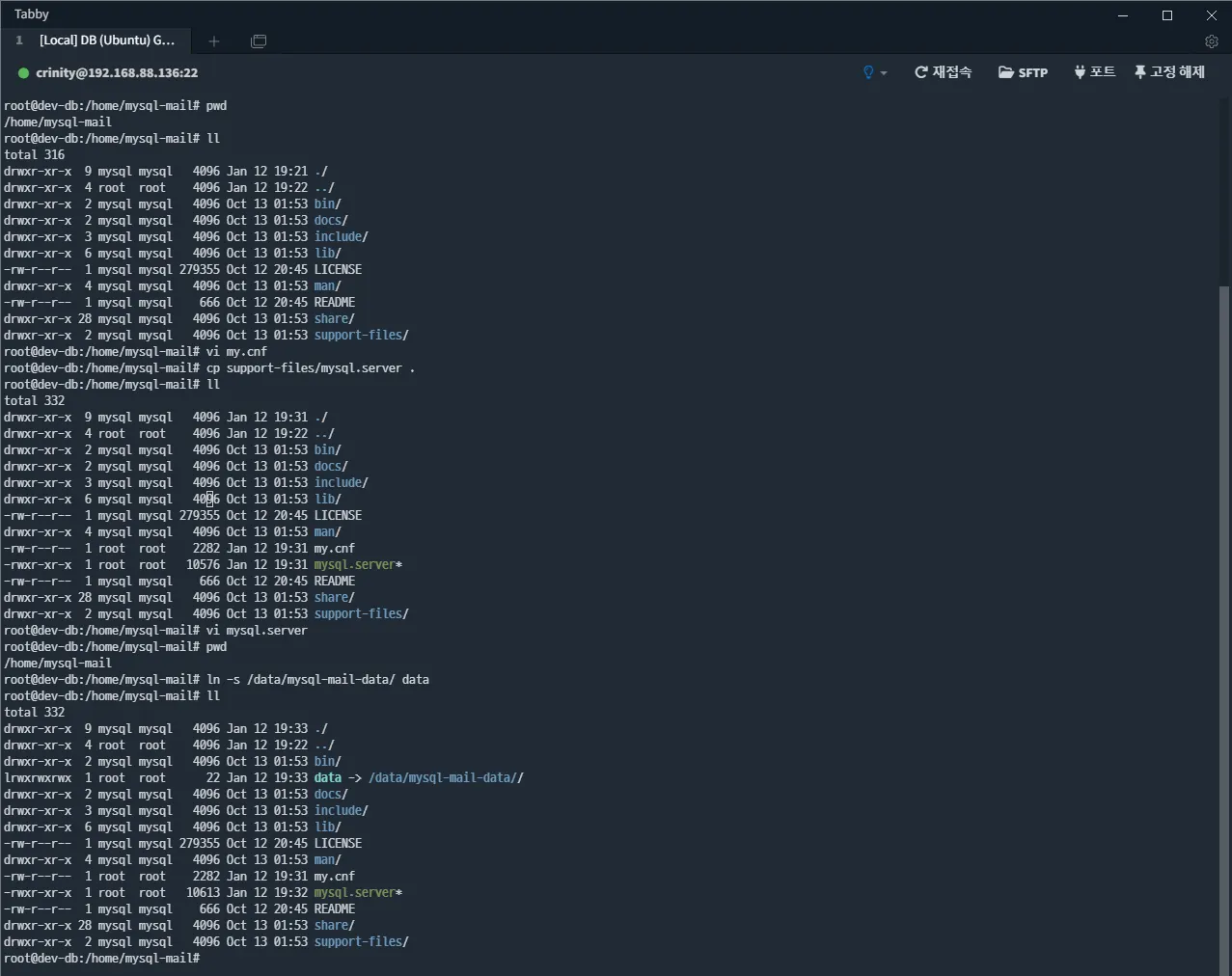
Task: Click the crinity@192.168.88.136:22 session label
Action: pyautogui.click(x=117, y=73)
